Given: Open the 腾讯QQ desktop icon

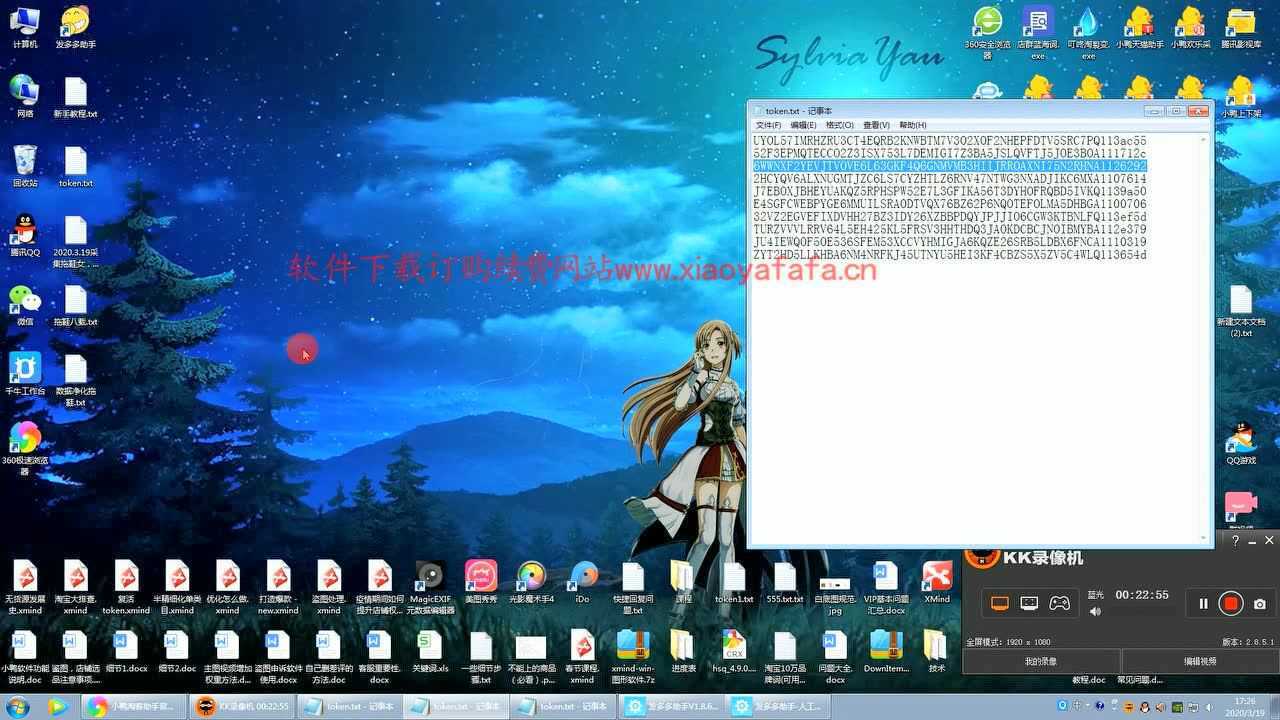Looking at the screenshot, I should tap(25, 236).
